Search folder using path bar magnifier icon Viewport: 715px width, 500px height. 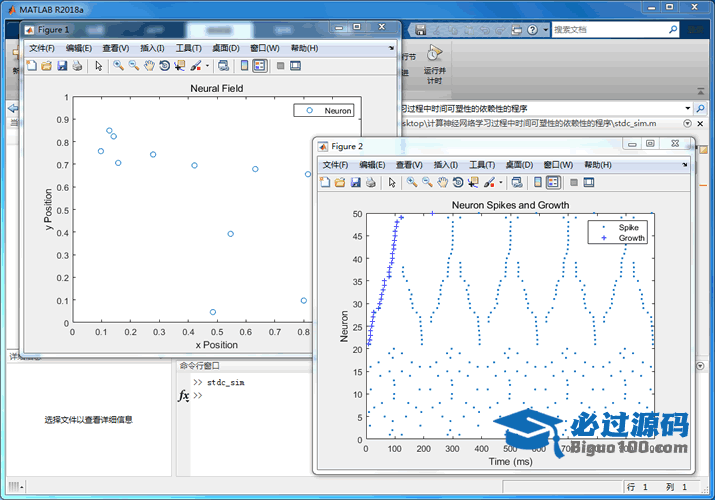tap(700, 108)
